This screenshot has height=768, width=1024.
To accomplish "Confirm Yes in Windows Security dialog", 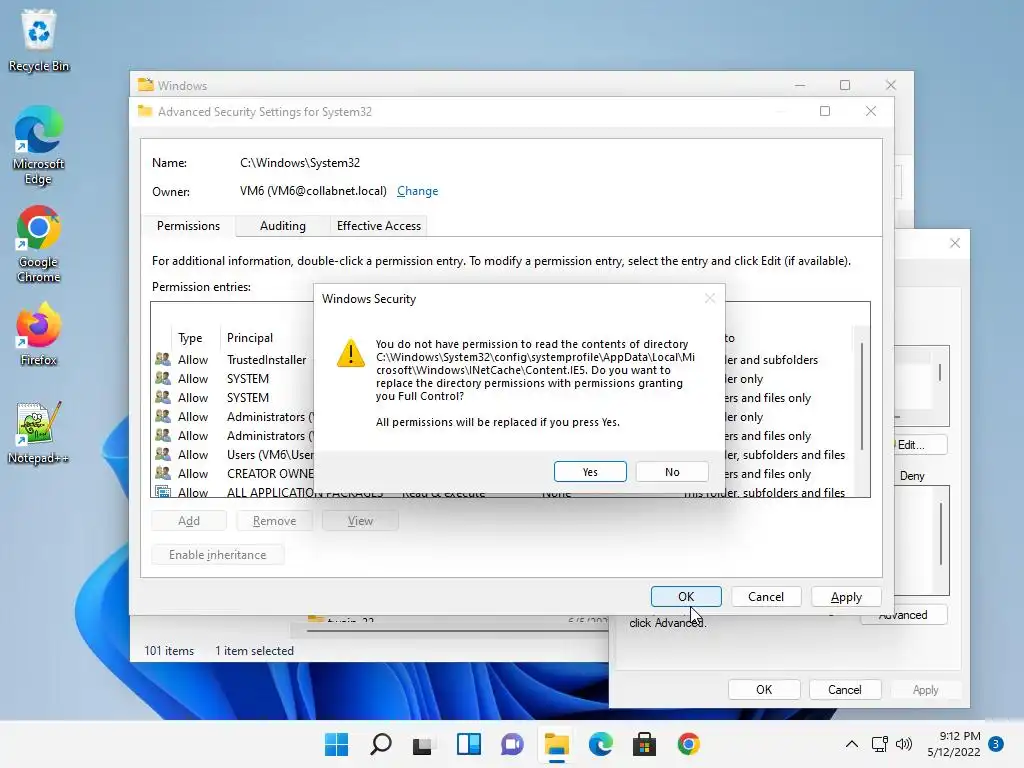I will (590, 472).
